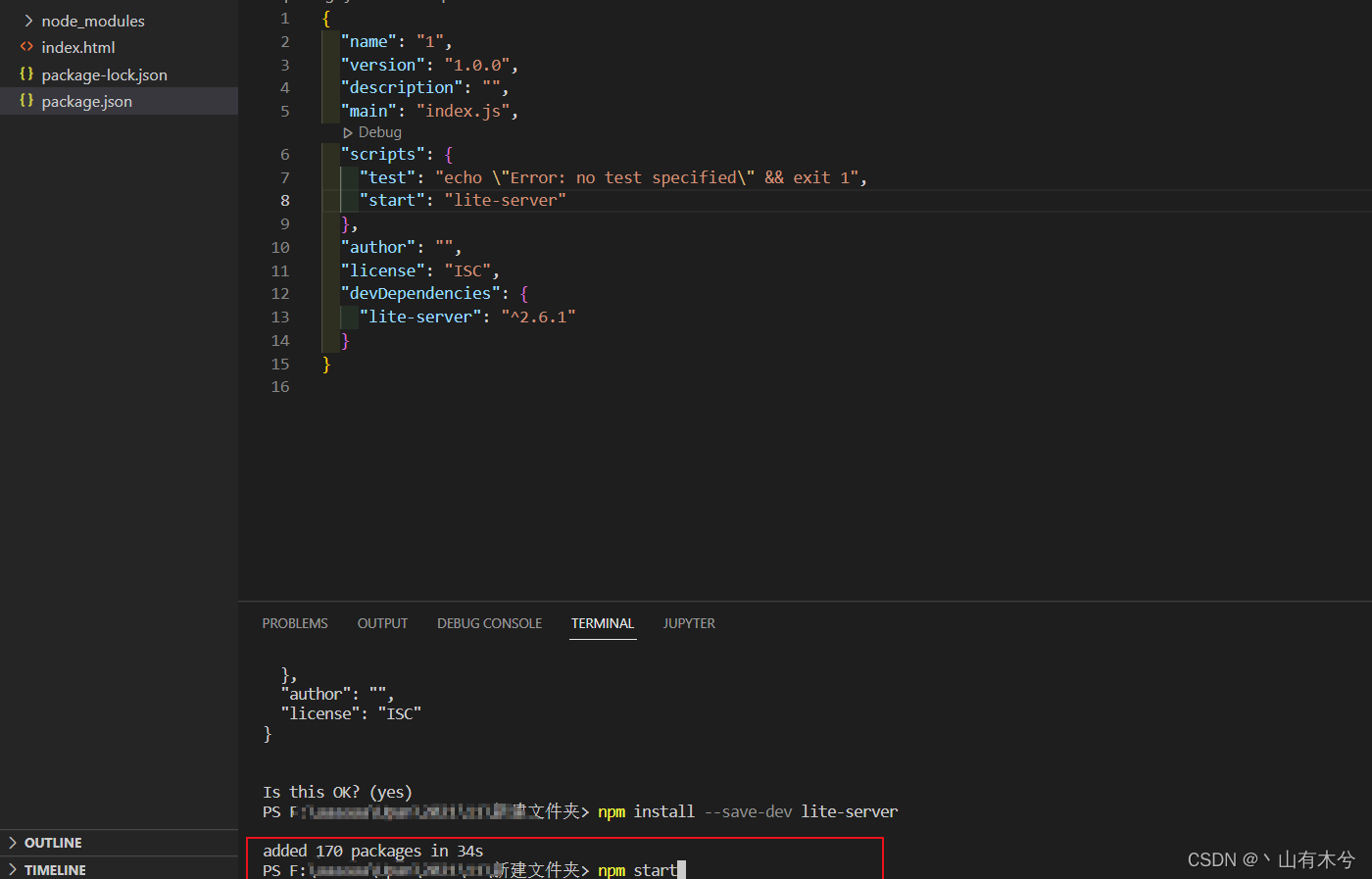
Task: Select the TERMINAL tab
Action: point(603,623)
